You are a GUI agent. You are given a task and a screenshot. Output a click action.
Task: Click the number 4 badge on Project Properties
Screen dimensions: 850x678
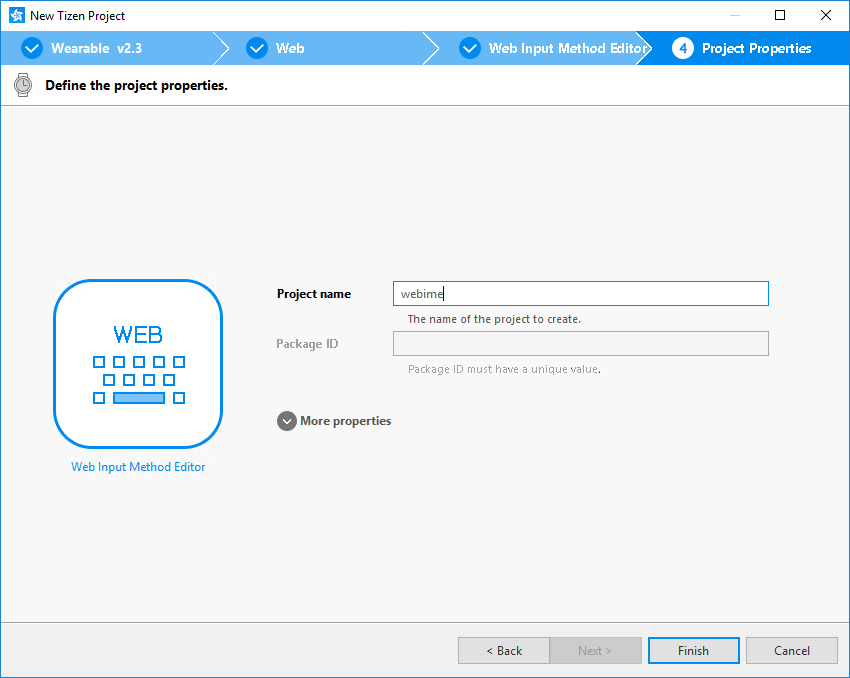click(681, 48)
